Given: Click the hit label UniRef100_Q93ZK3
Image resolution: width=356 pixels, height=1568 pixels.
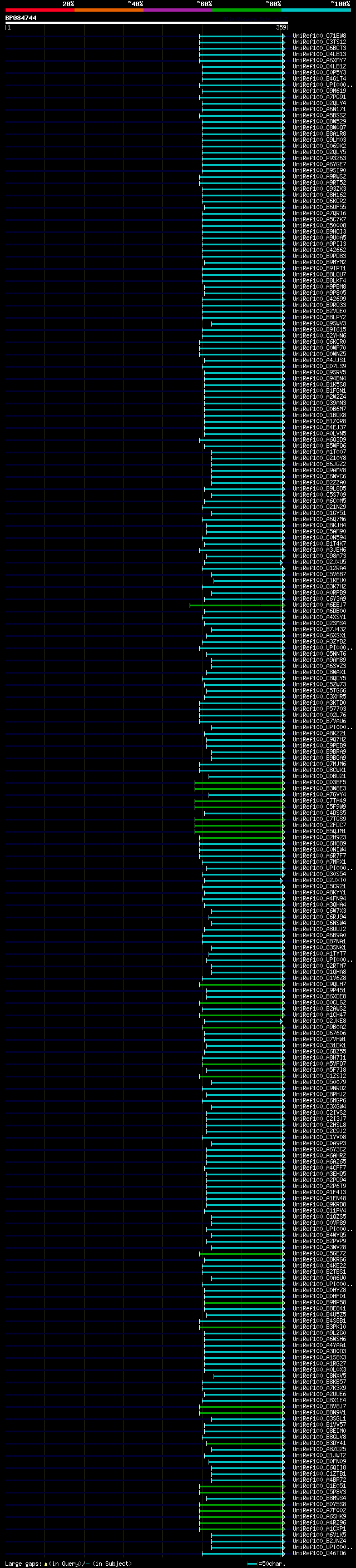Looking at the screenshot, I should (x=319, y=189).
